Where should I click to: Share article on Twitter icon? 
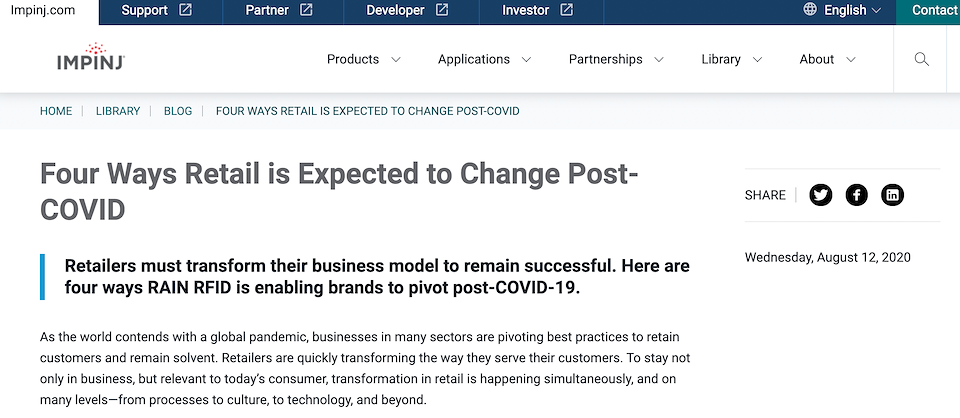(x=820, y=195)
